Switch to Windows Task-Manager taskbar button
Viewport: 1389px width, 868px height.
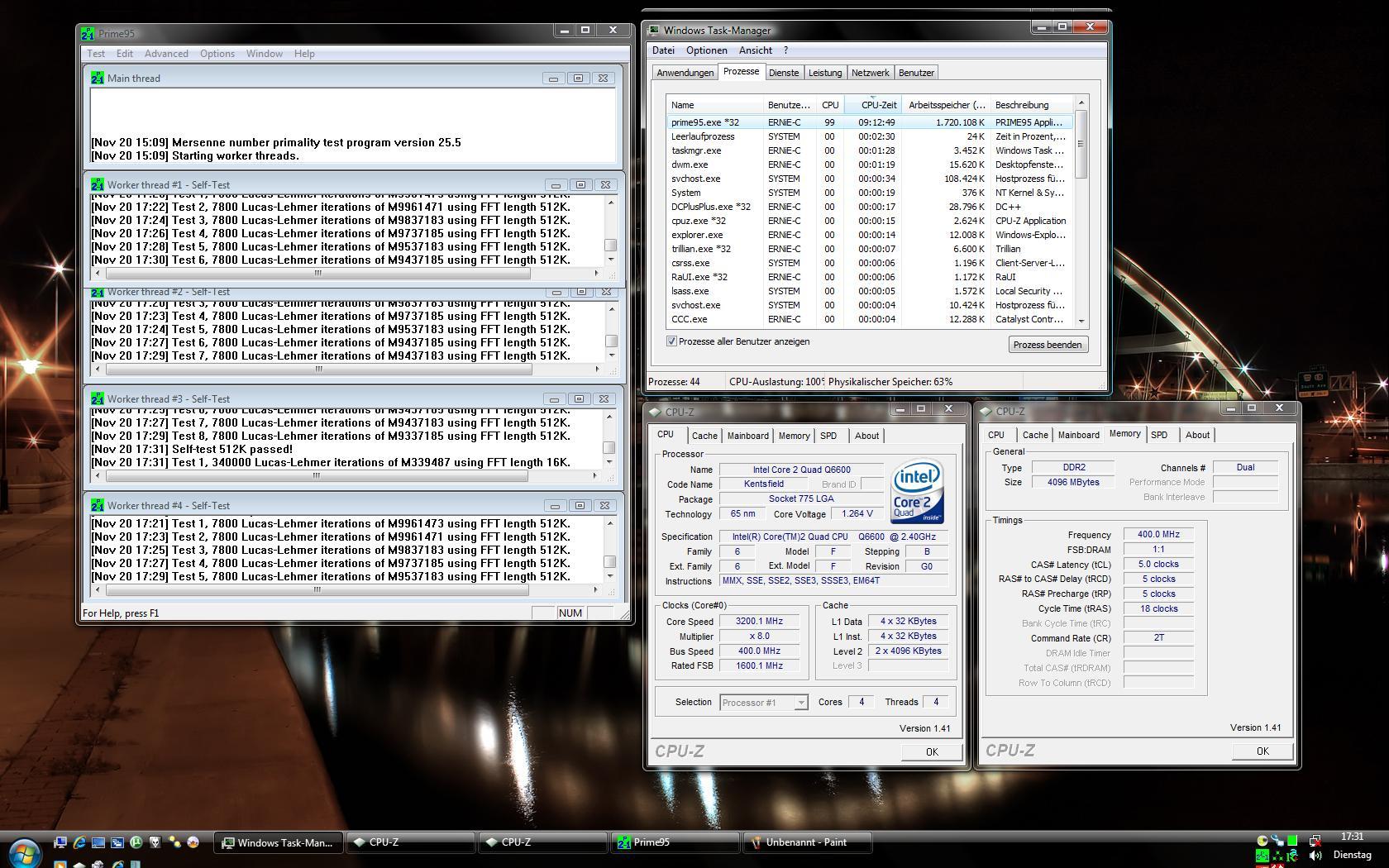(x=279, y=842)
